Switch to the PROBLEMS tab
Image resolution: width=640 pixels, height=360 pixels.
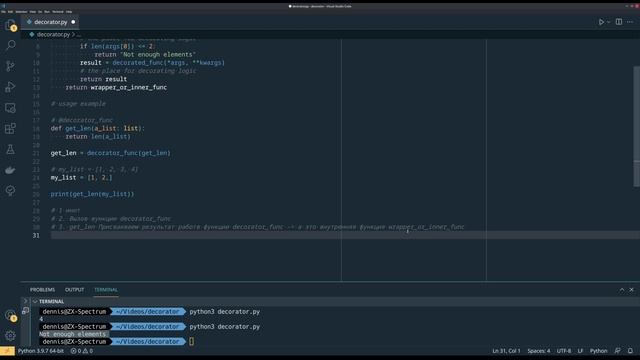pyautogui.click(x=42, y=290)
